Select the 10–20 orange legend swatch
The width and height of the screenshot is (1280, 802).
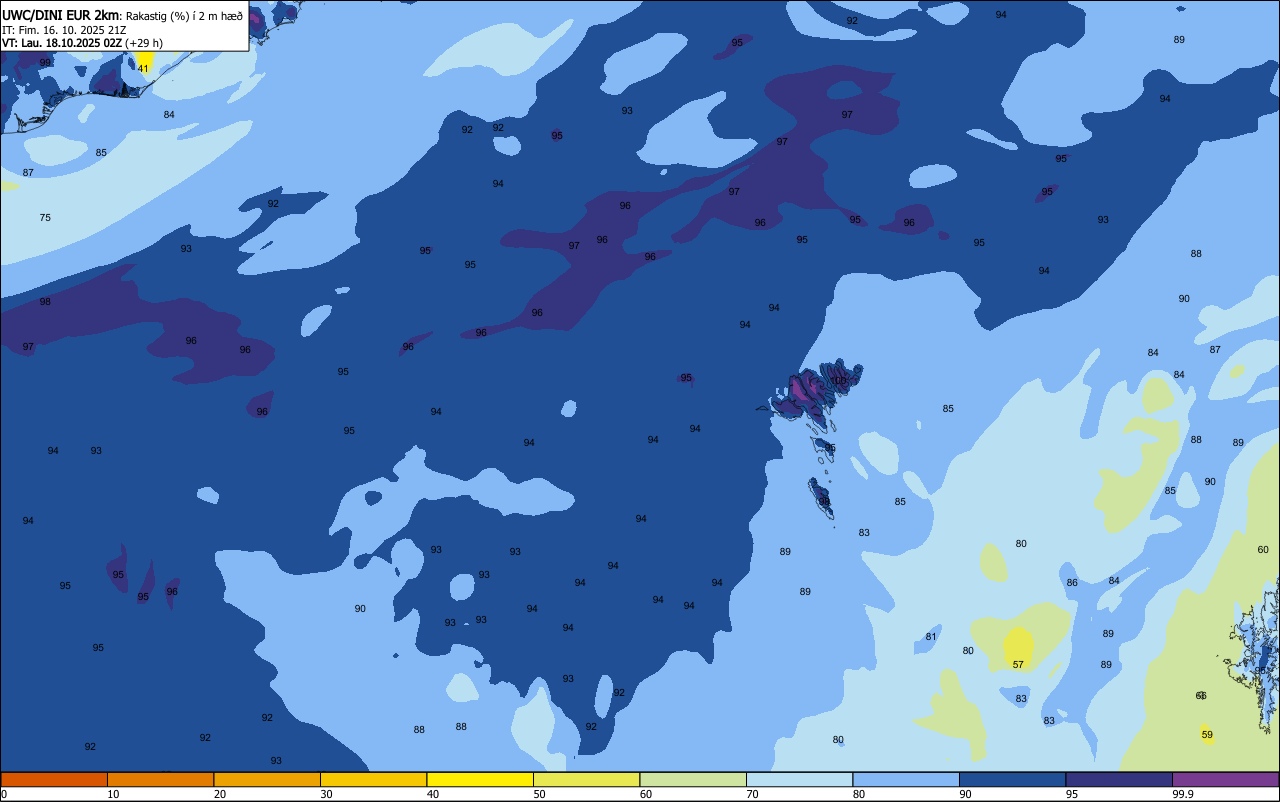click(160, 779)
